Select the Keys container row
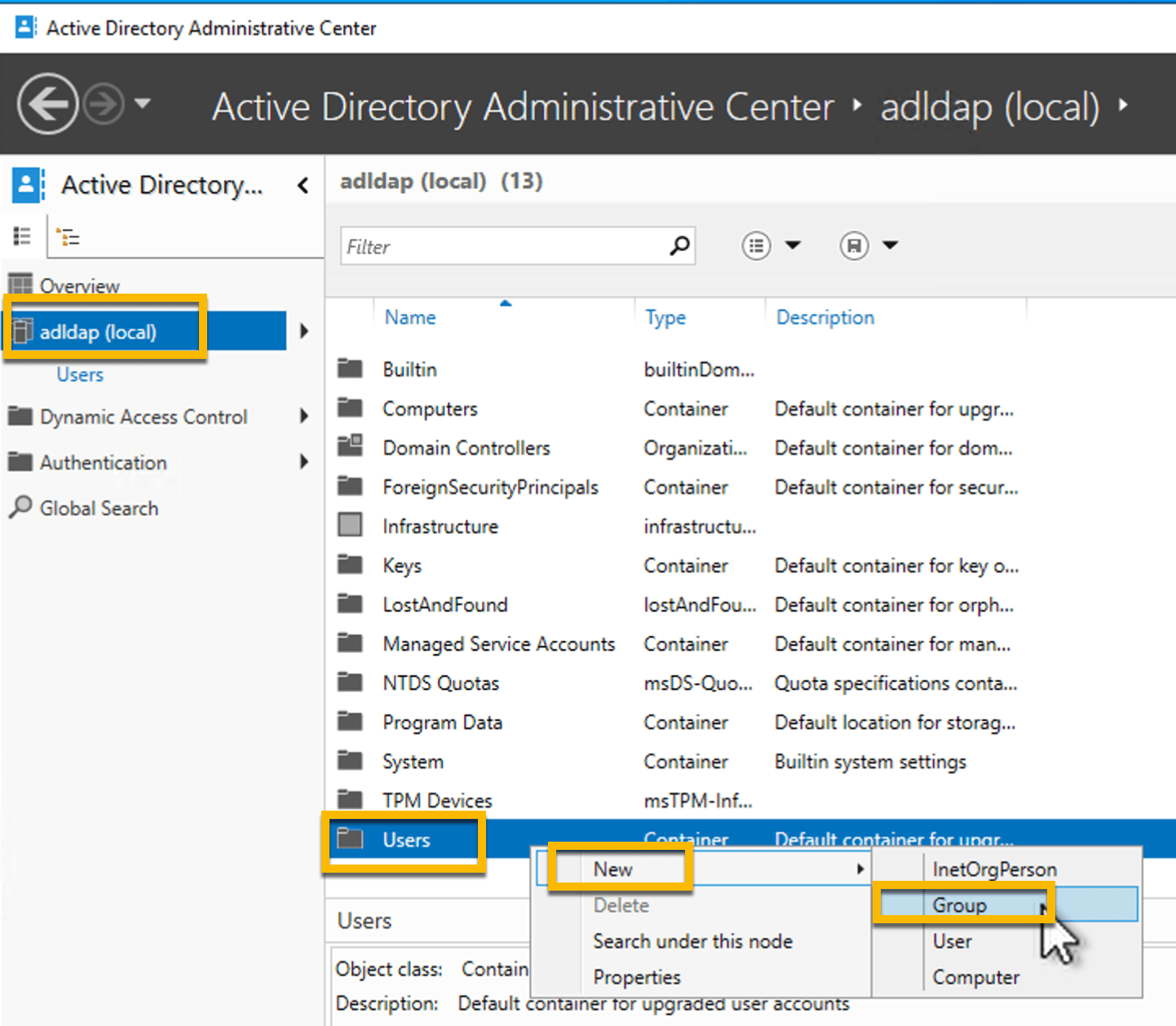 (750, 565)
